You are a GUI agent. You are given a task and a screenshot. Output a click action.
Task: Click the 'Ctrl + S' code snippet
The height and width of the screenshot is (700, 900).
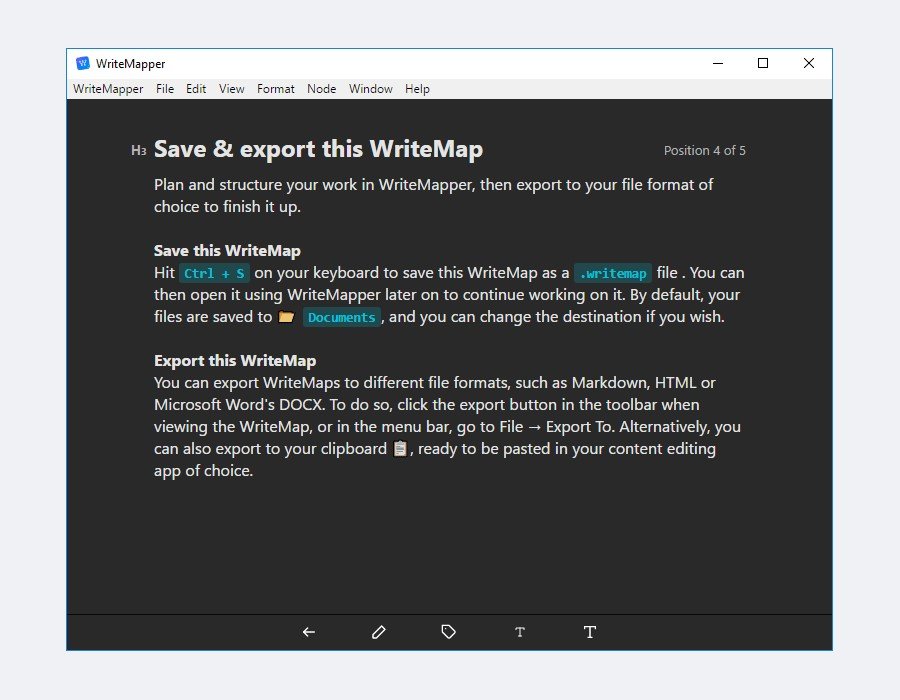[214, 273]
